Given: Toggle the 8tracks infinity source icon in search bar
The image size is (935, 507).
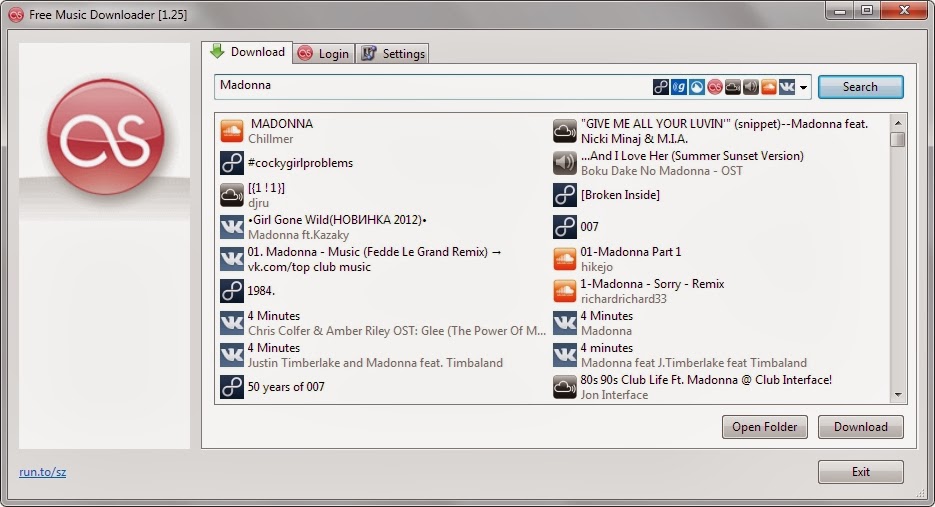Looking at the screenshot, I should click(x=661, y=87).
